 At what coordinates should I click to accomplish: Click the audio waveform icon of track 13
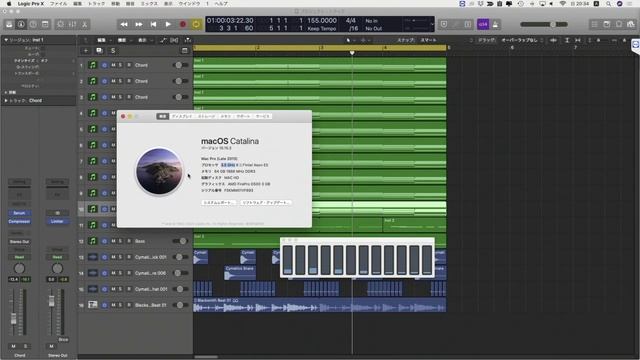click(x=93, y=257)
